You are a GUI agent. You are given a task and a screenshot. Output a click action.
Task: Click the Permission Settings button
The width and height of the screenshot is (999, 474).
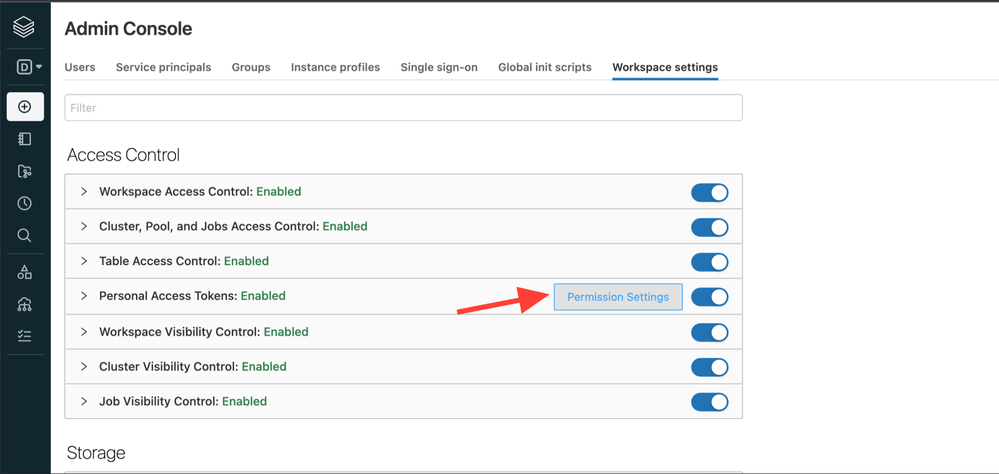pyautogui.click(x=618, y=297)
